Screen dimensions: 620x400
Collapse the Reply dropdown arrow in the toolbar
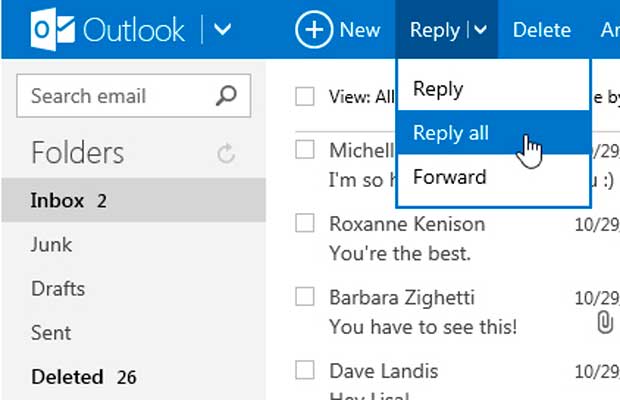pos(480,30)
